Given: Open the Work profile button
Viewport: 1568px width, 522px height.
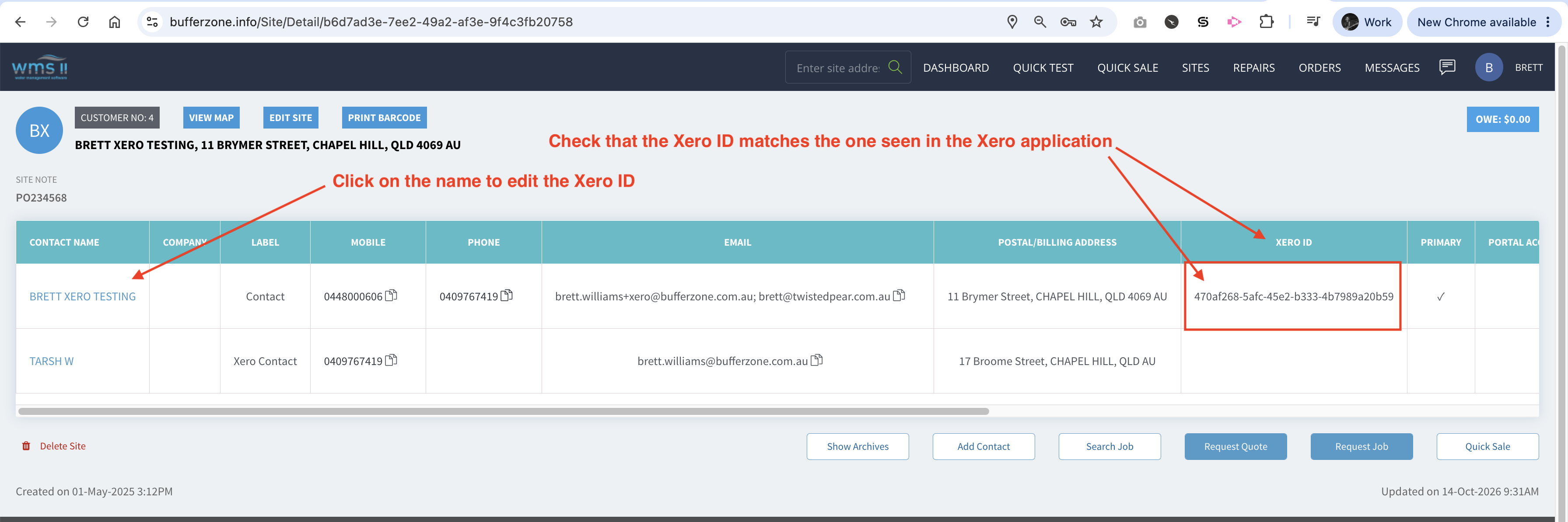Looking at the screenshot, I should point(1367,22).
